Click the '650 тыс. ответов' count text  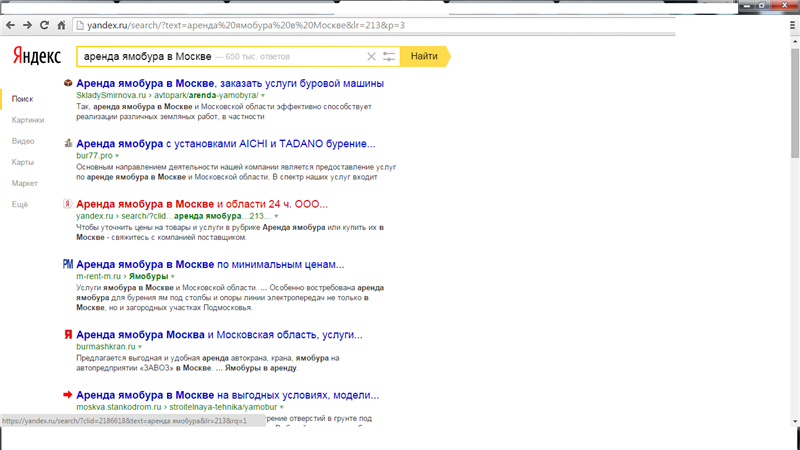tap(258, 57)
